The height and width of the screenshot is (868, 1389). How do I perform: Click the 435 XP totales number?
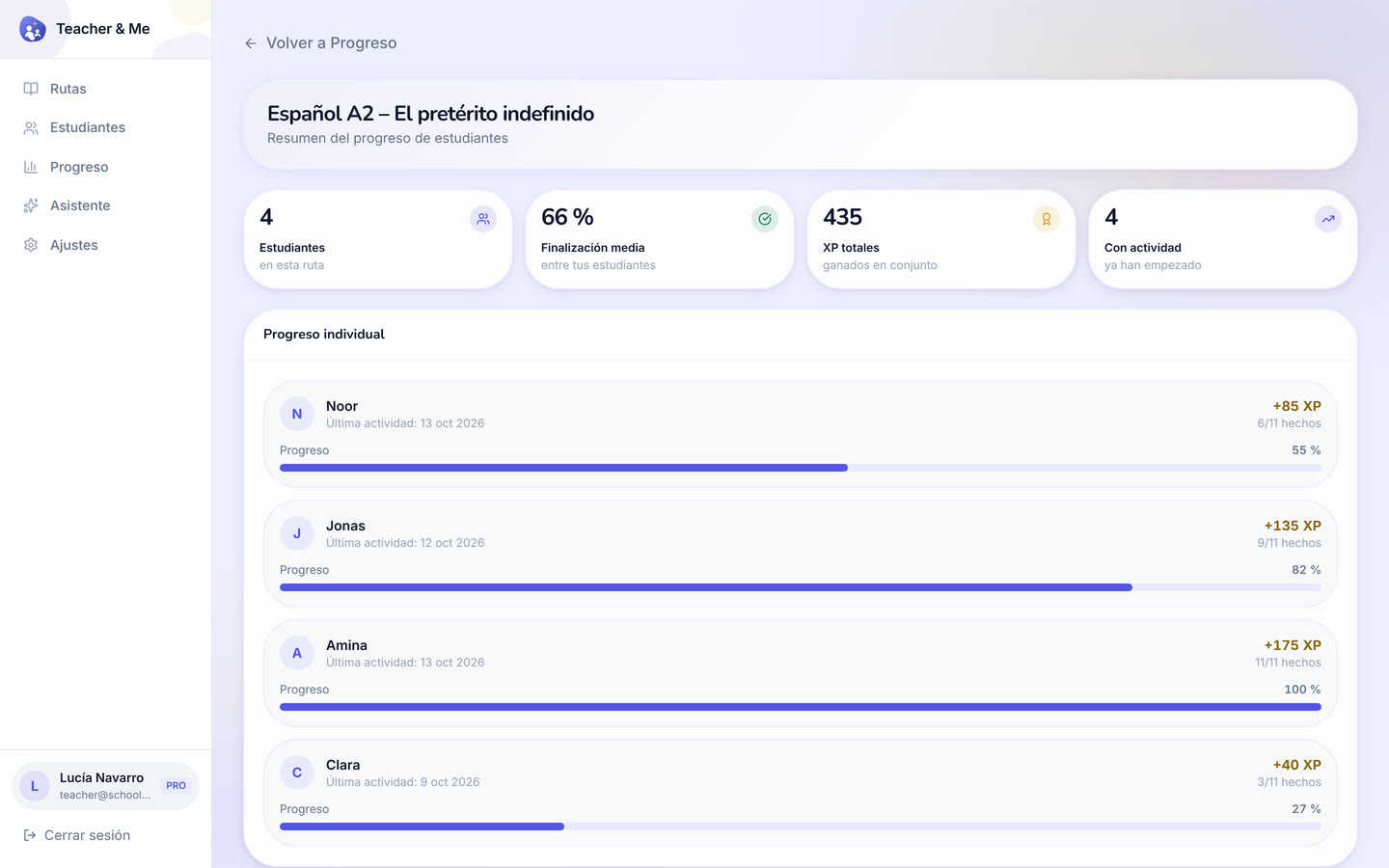coord(842,217)
